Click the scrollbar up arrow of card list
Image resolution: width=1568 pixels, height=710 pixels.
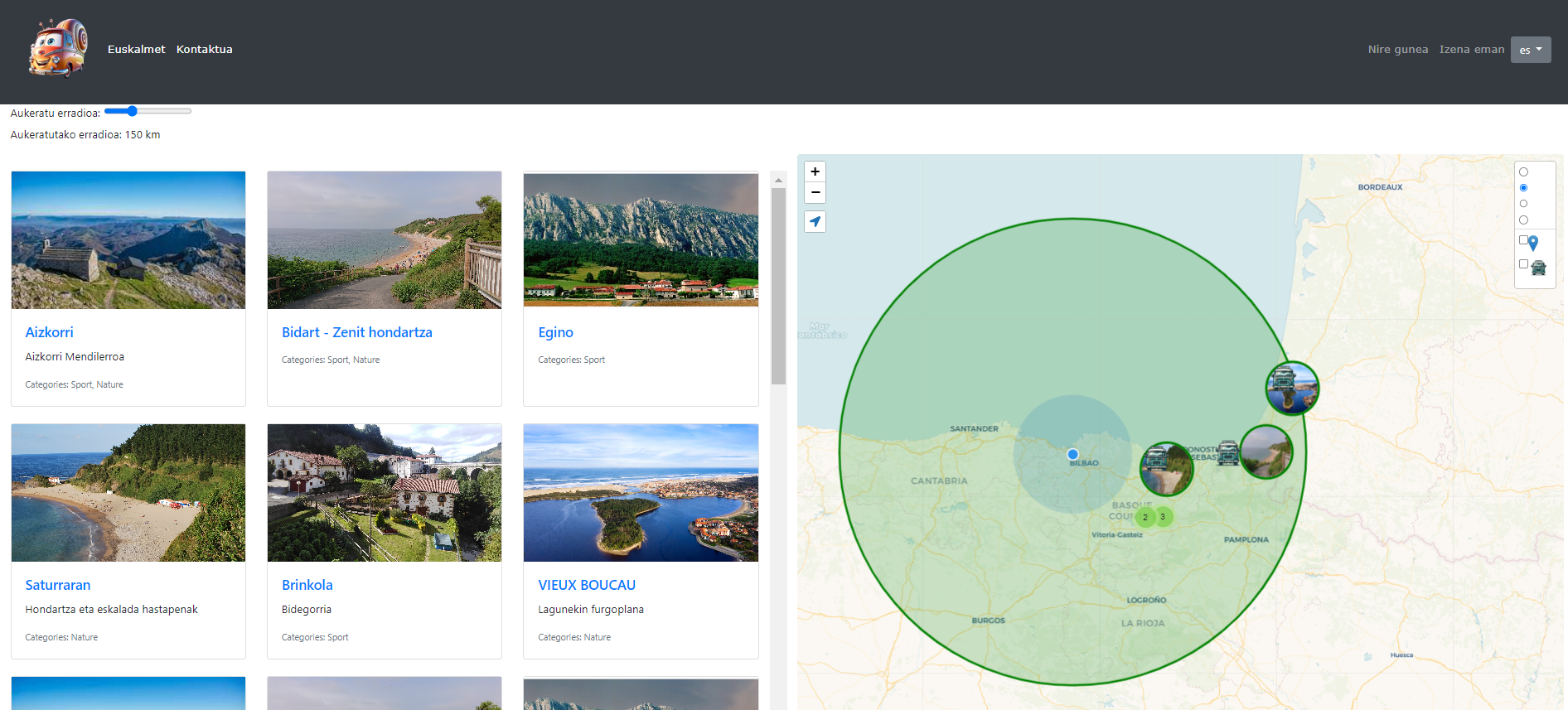[778, 180]
